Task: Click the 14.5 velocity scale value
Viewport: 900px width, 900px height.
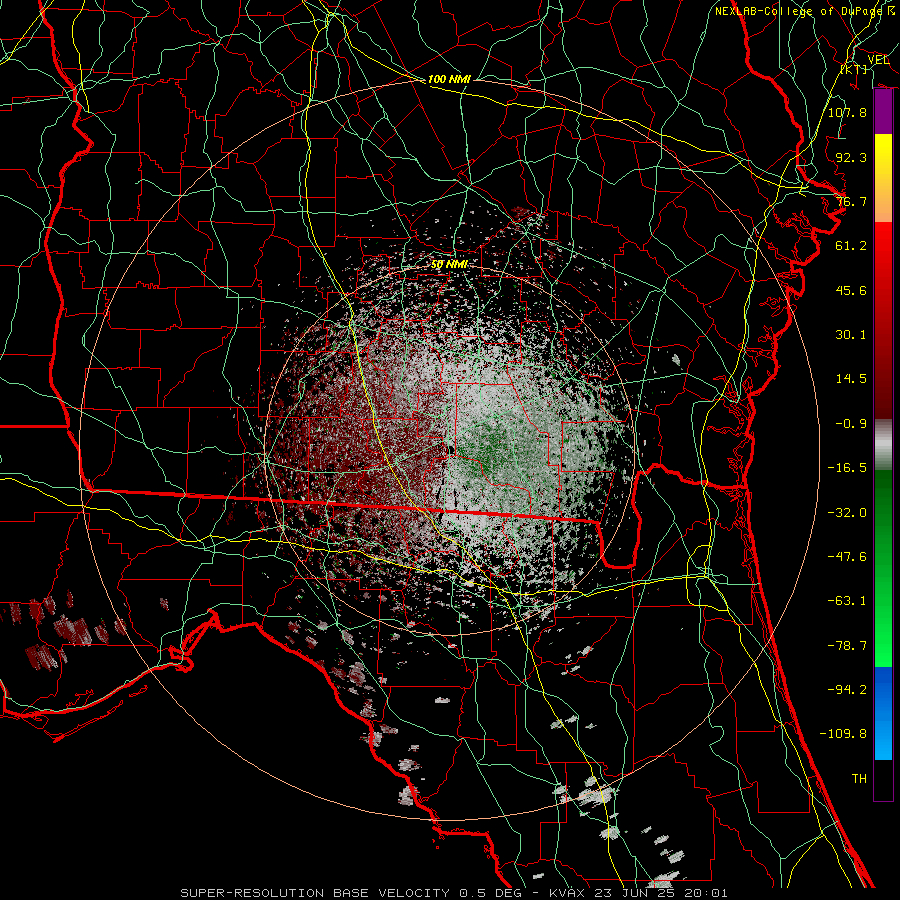Action: [x=851, y=379]
